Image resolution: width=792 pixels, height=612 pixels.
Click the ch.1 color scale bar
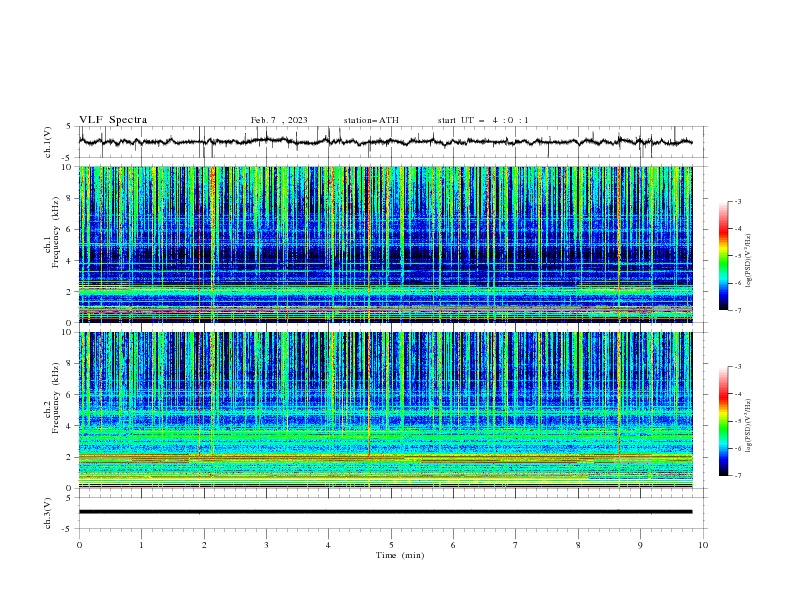coord(723,256)
